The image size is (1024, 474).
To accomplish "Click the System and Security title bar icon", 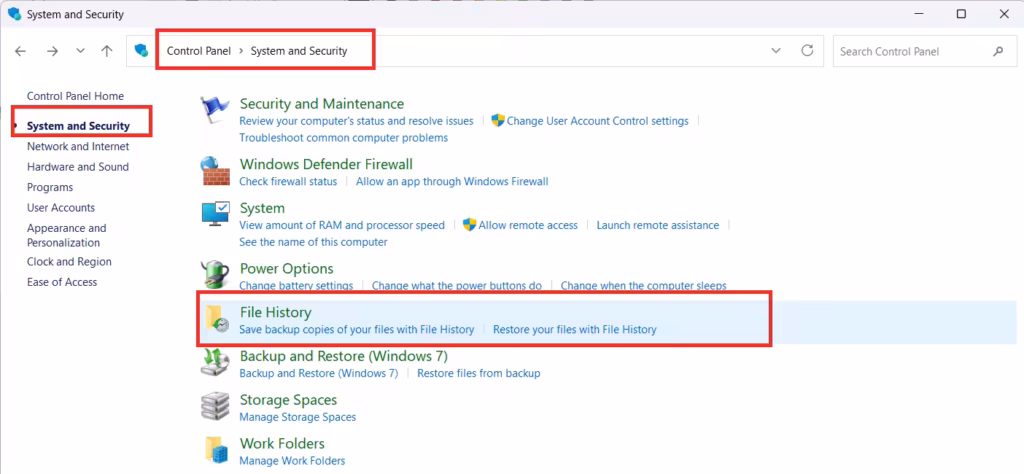I will (14, 14).
